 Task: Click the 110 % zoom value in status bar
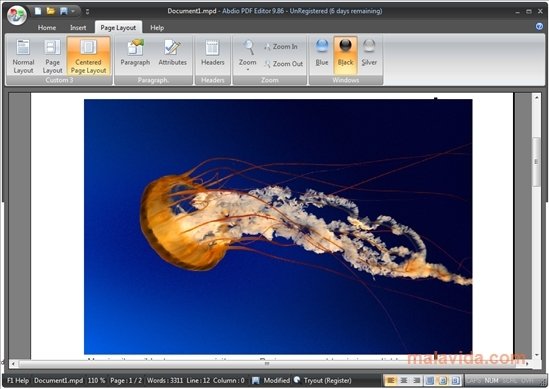pos(96,380)
